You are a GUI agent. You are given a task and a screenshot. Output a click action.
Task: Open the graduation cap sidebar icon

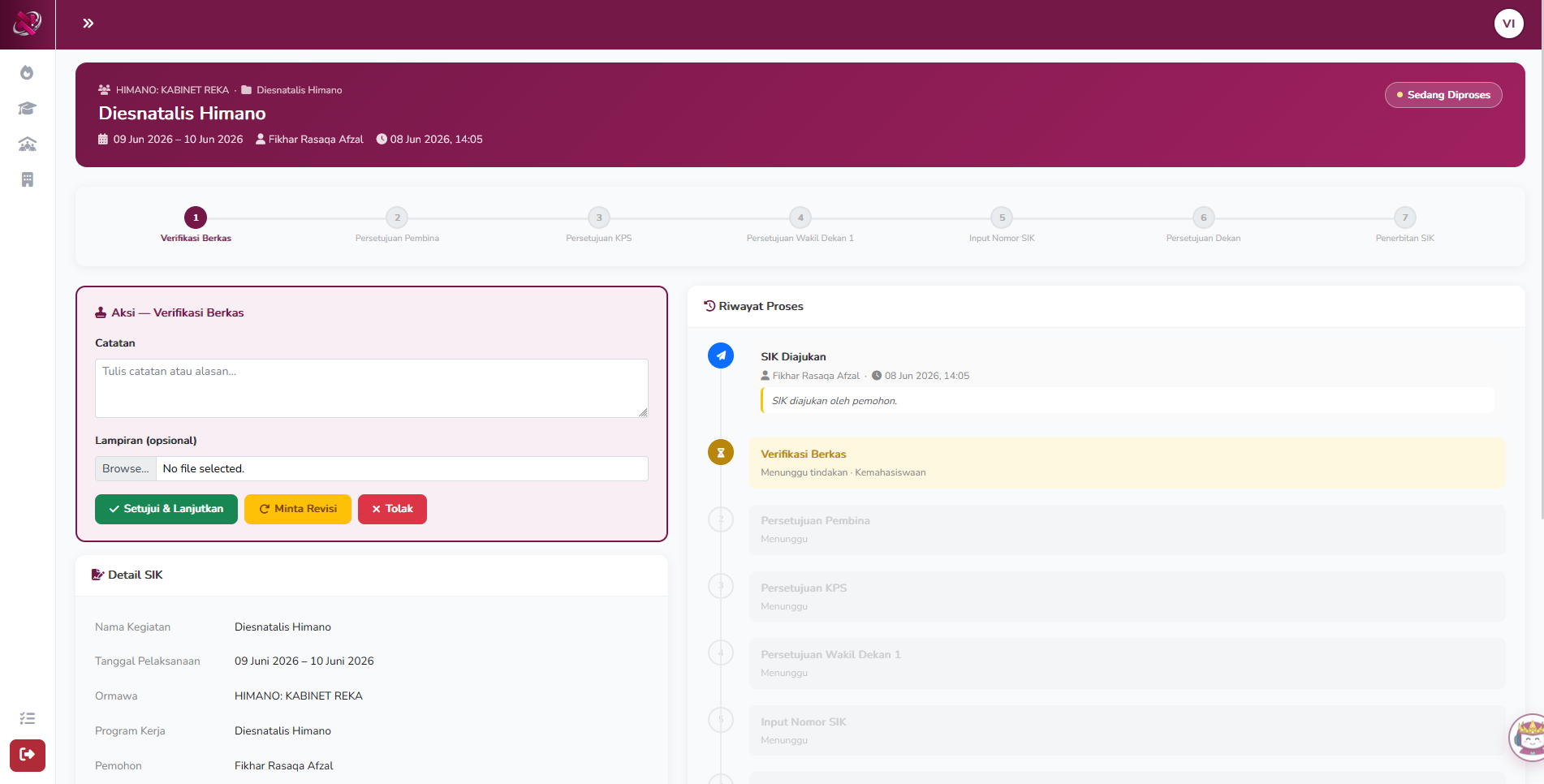[x=27, y=109]
